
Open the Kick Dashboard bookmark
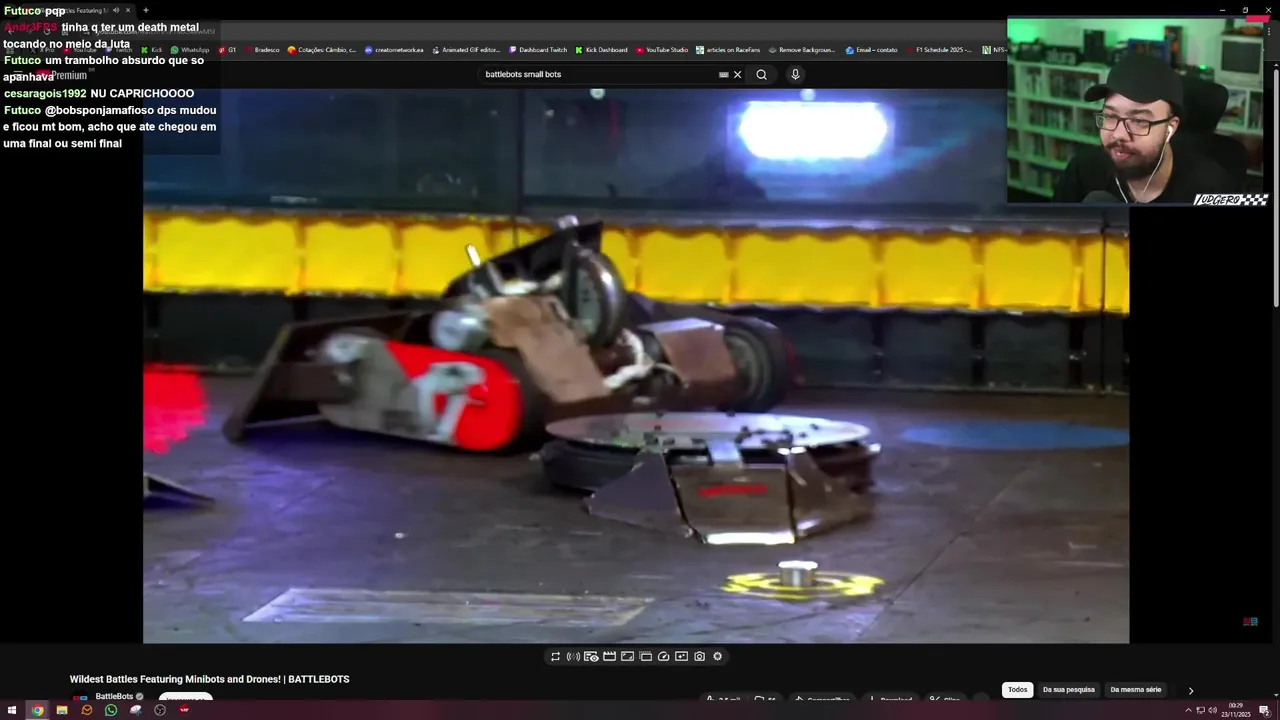pos(601,49)
